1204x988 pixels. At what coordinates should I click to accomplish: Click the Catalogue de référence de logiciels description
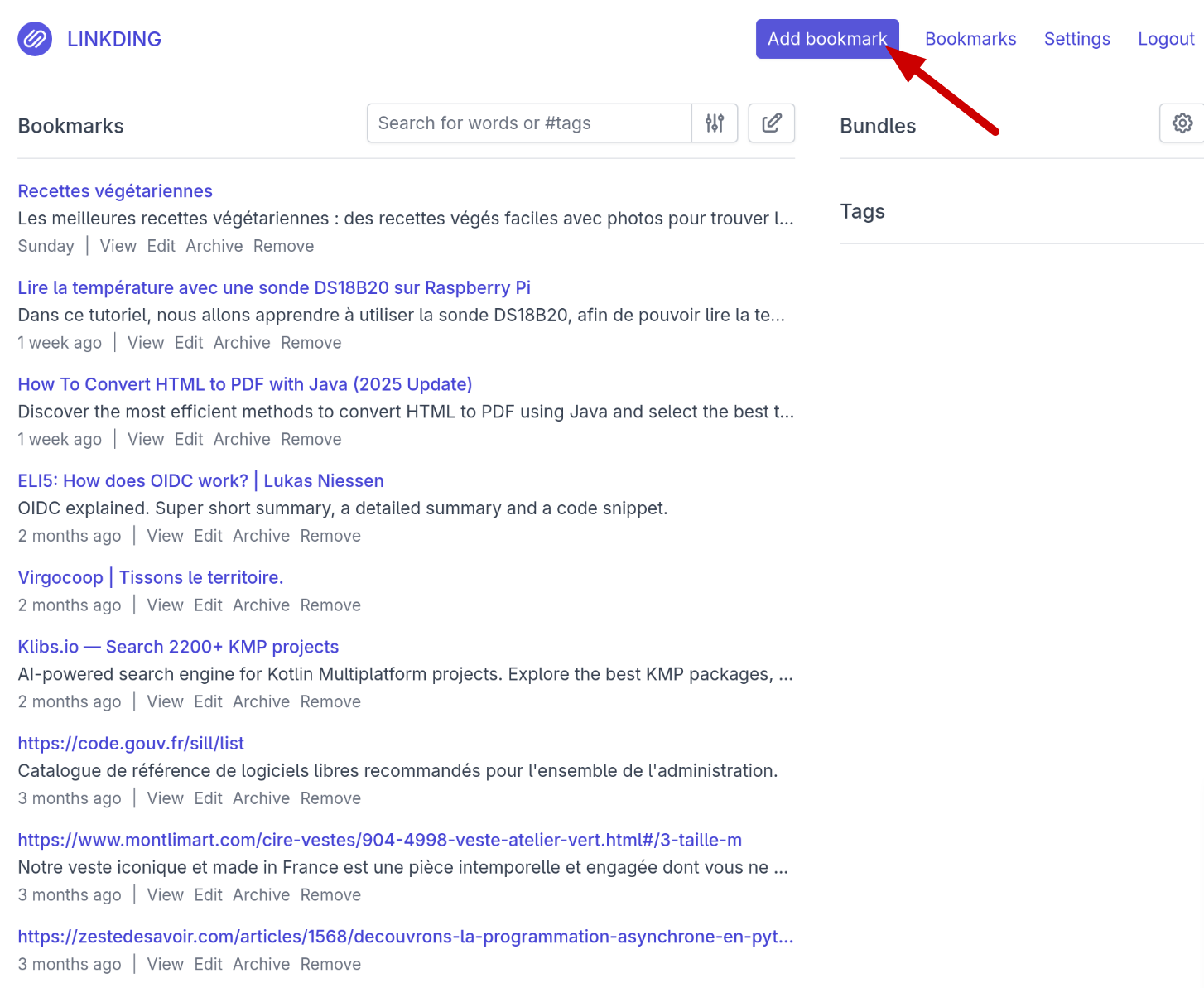[398, 771]
